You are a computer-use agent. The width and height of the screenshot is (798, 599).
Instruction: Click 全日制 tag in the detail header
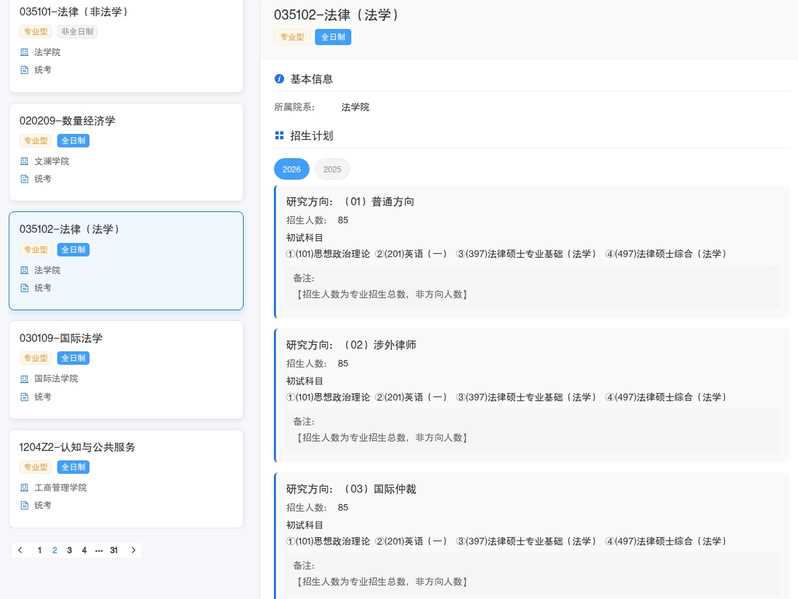(x=333, y=37)
